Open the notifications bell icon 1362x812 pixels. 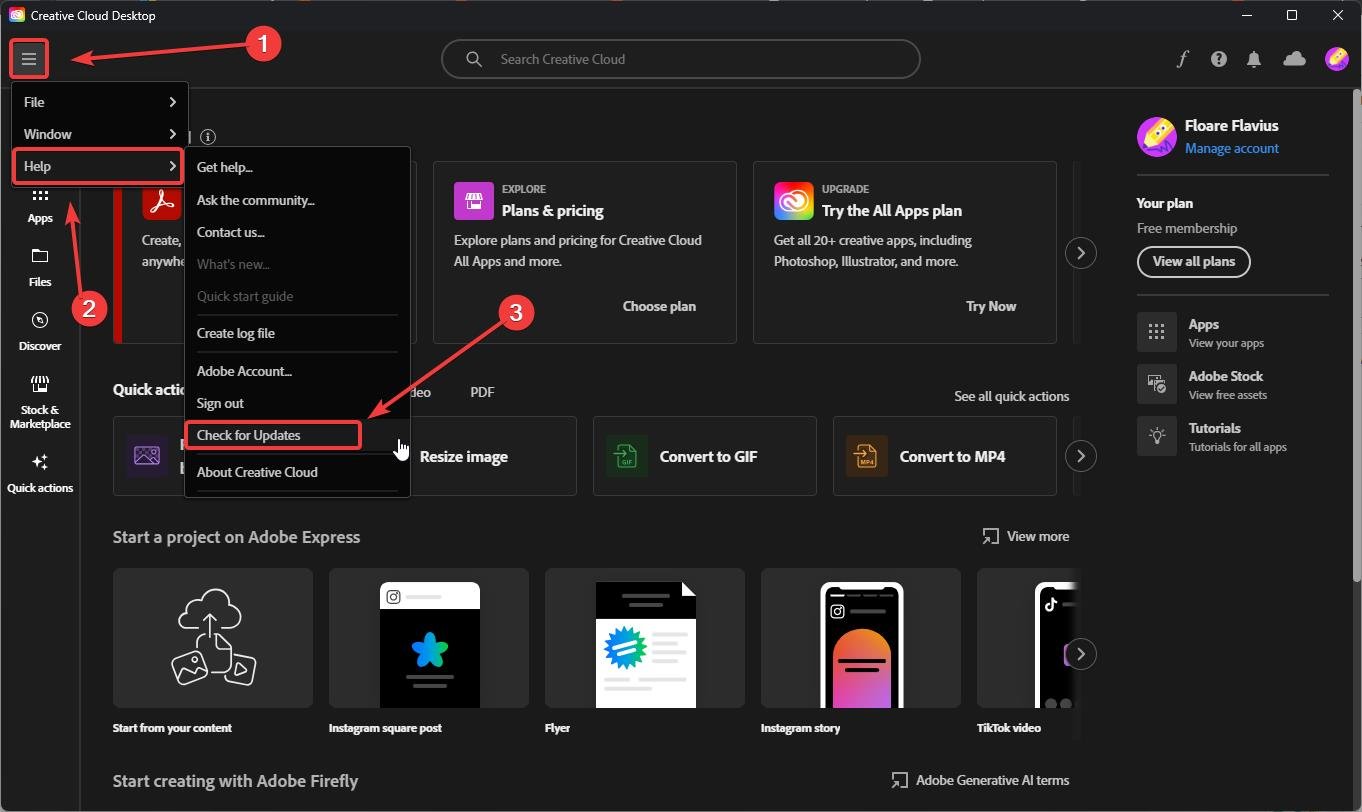[1254, 59]
